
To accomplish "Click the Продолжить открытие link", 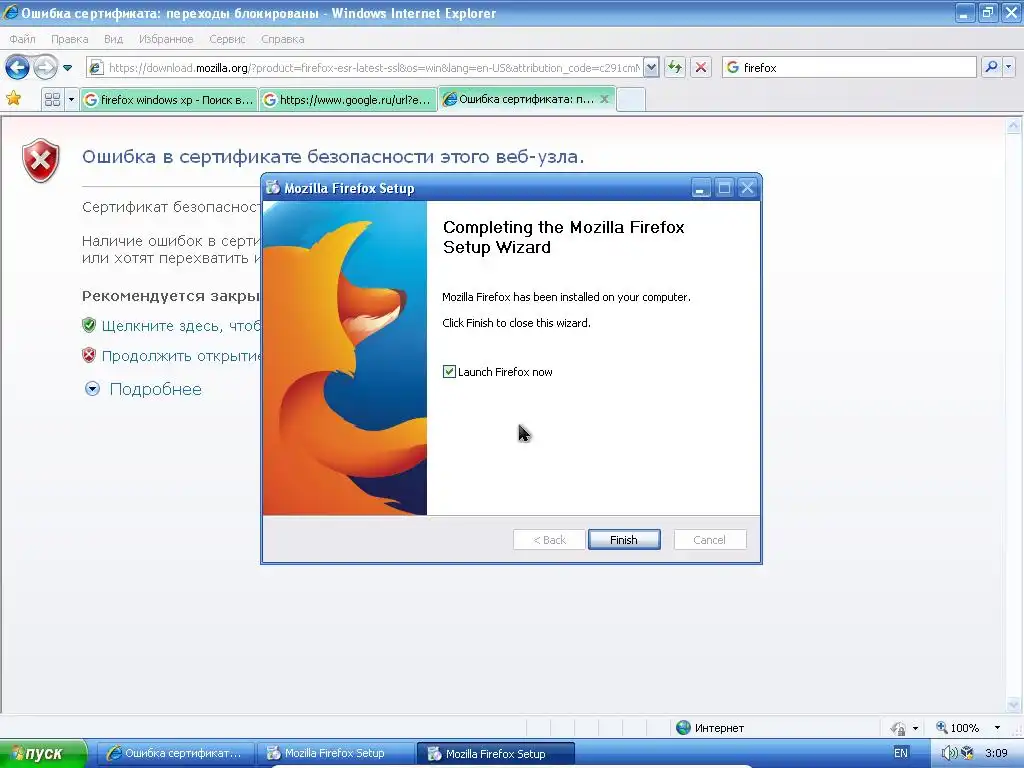I will coord(173,356).
